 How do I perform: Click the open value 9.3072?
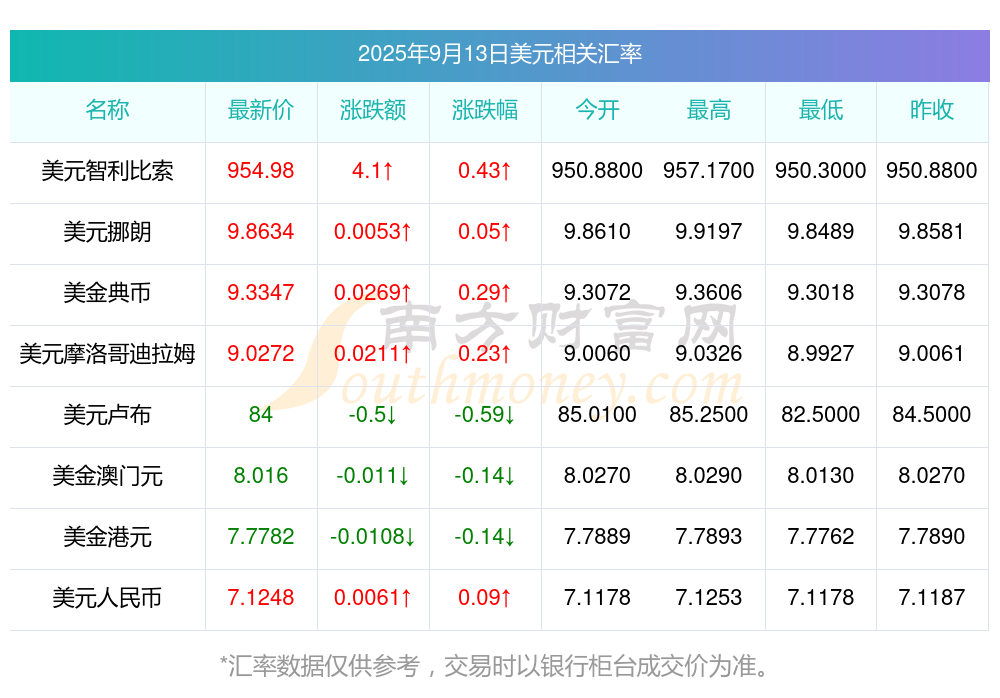pos(597,292)
